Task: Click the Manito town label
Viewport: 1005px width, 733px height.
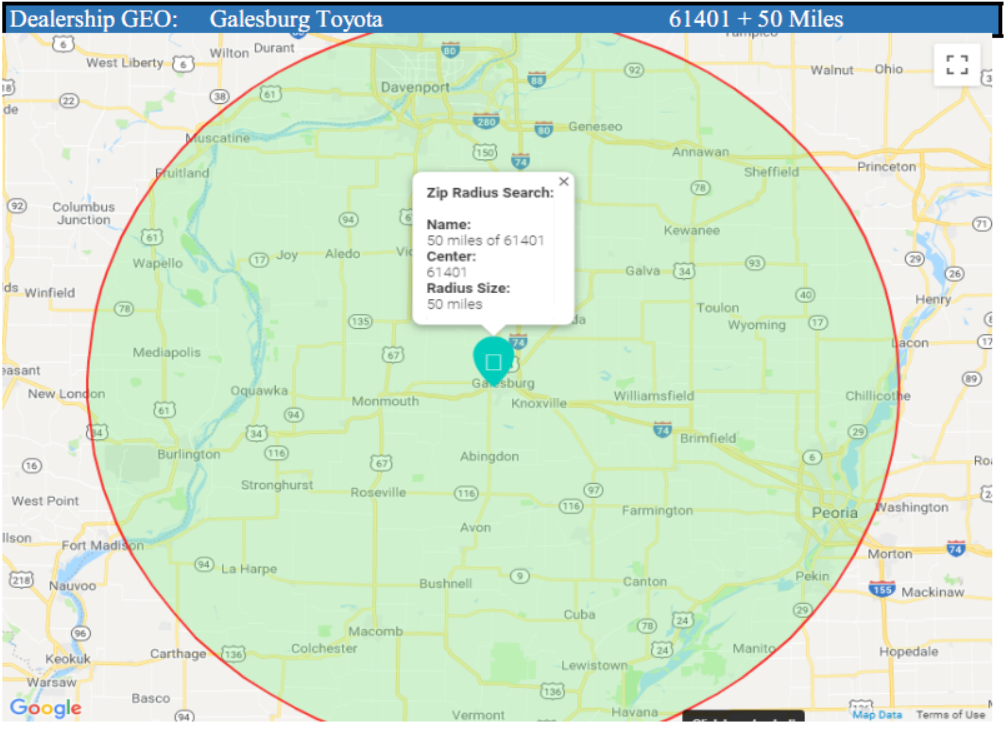Action: [x=754, y=648]
